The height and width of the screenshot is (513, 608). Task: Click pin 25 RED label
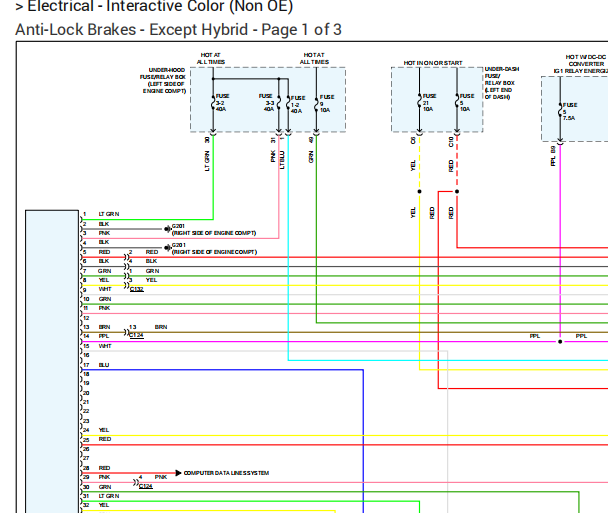pos(105,439)
